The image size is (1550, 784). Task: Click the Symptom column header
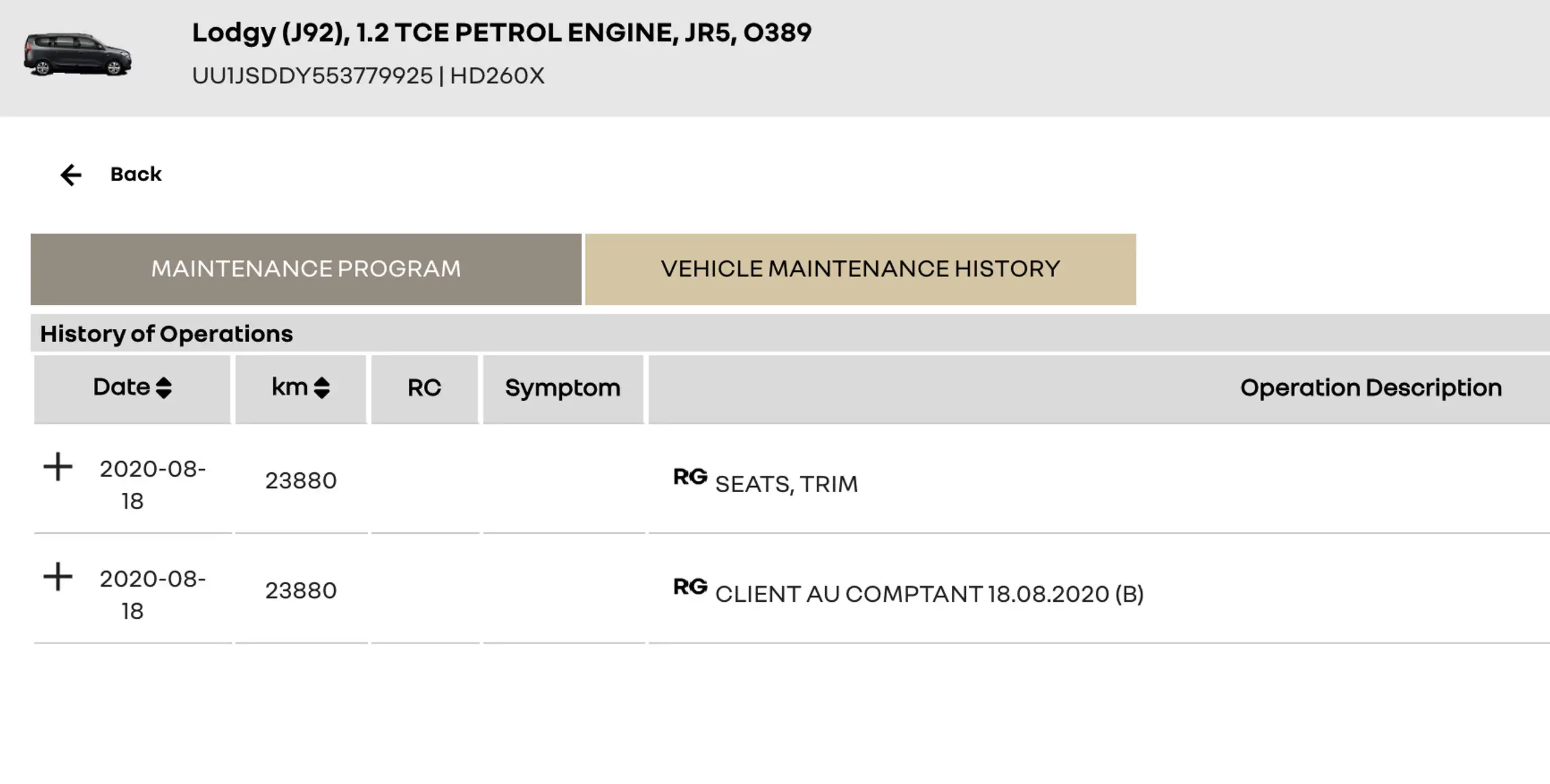[563, 388]
